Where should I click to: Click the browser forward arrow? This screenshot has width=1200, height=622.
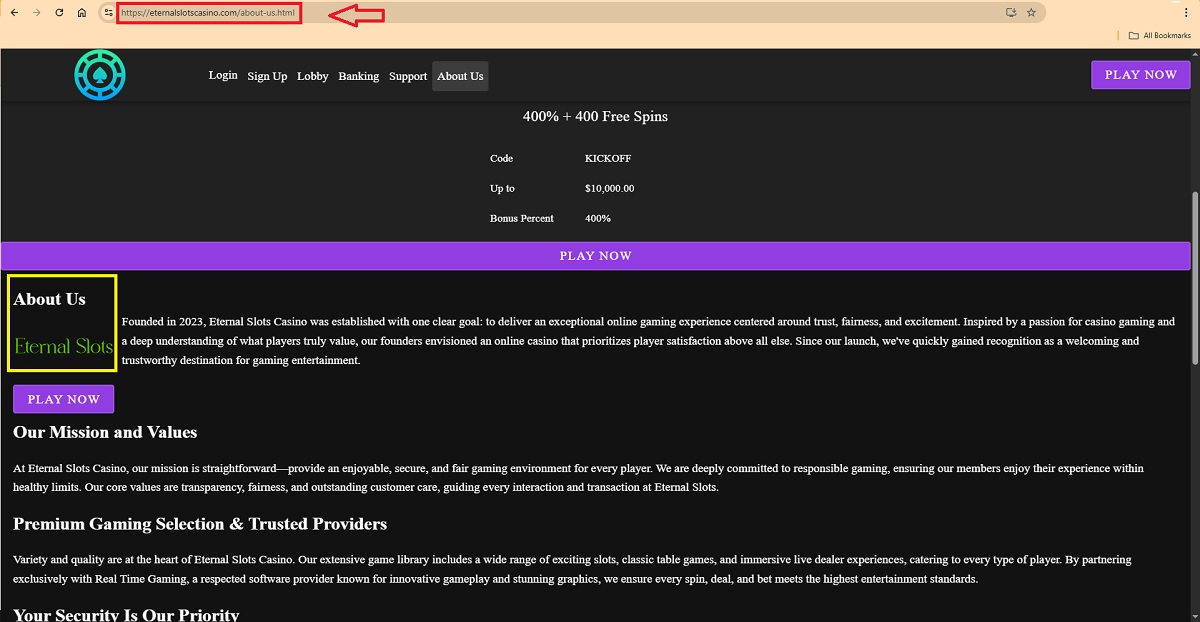pos(36,12)
